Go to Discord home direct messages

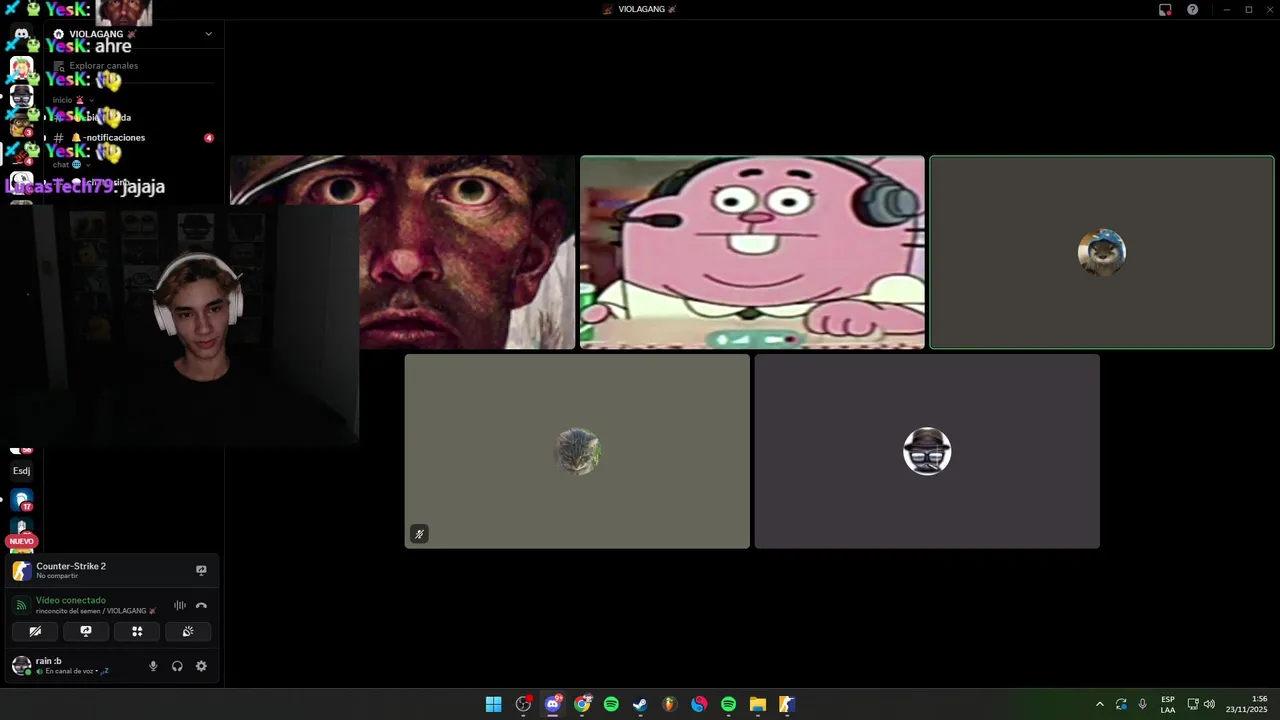(x=21, y=34)
